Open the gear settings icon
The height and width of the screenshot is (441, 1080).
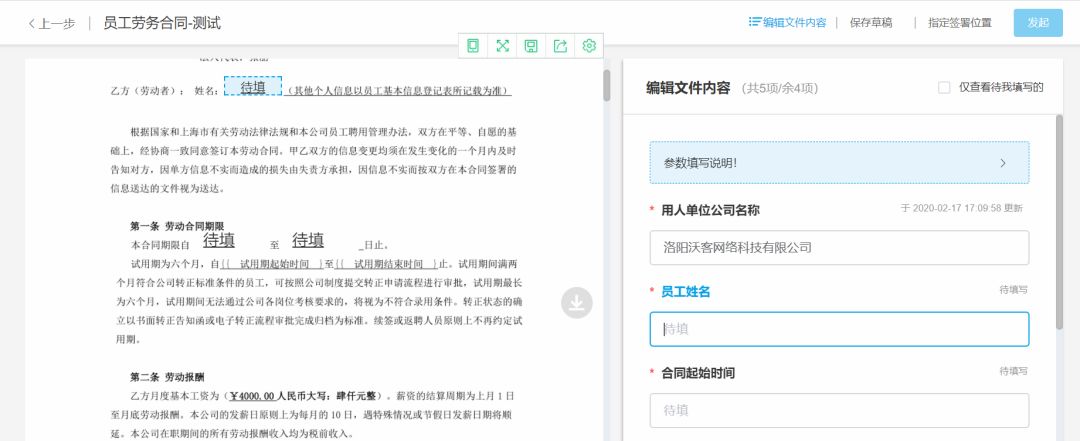[x=589, y=46]
